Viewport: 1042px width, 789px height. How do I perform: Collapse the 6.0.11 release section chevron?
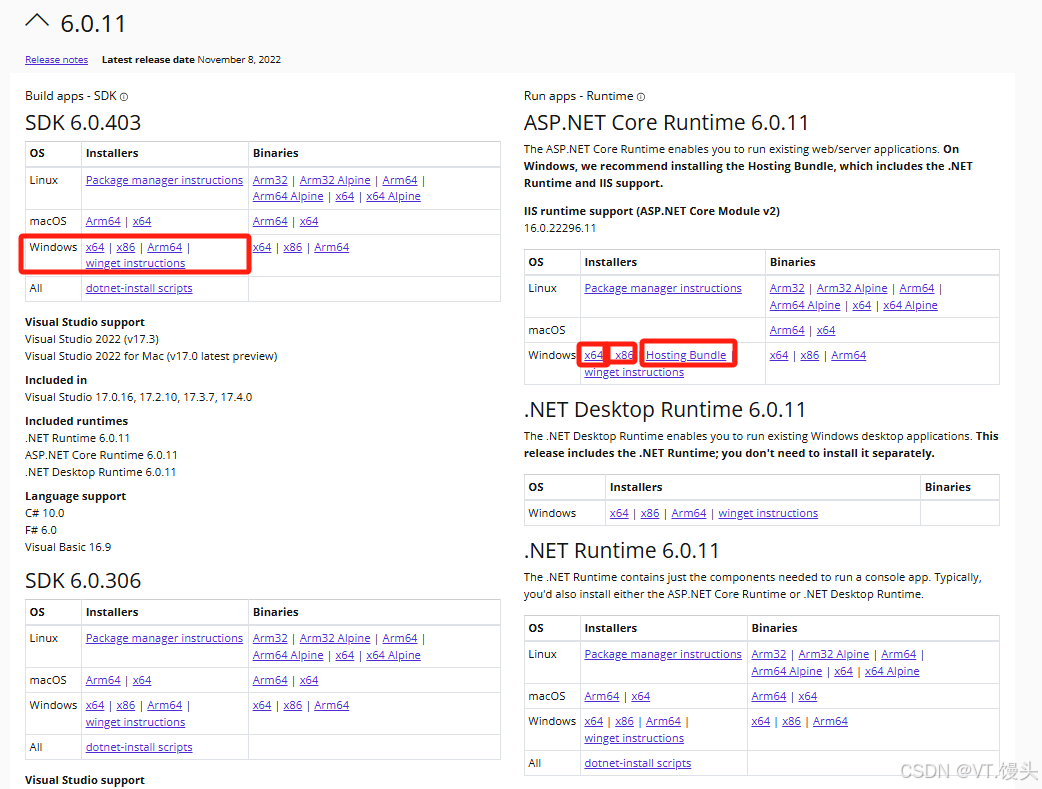tap(37, 21)
